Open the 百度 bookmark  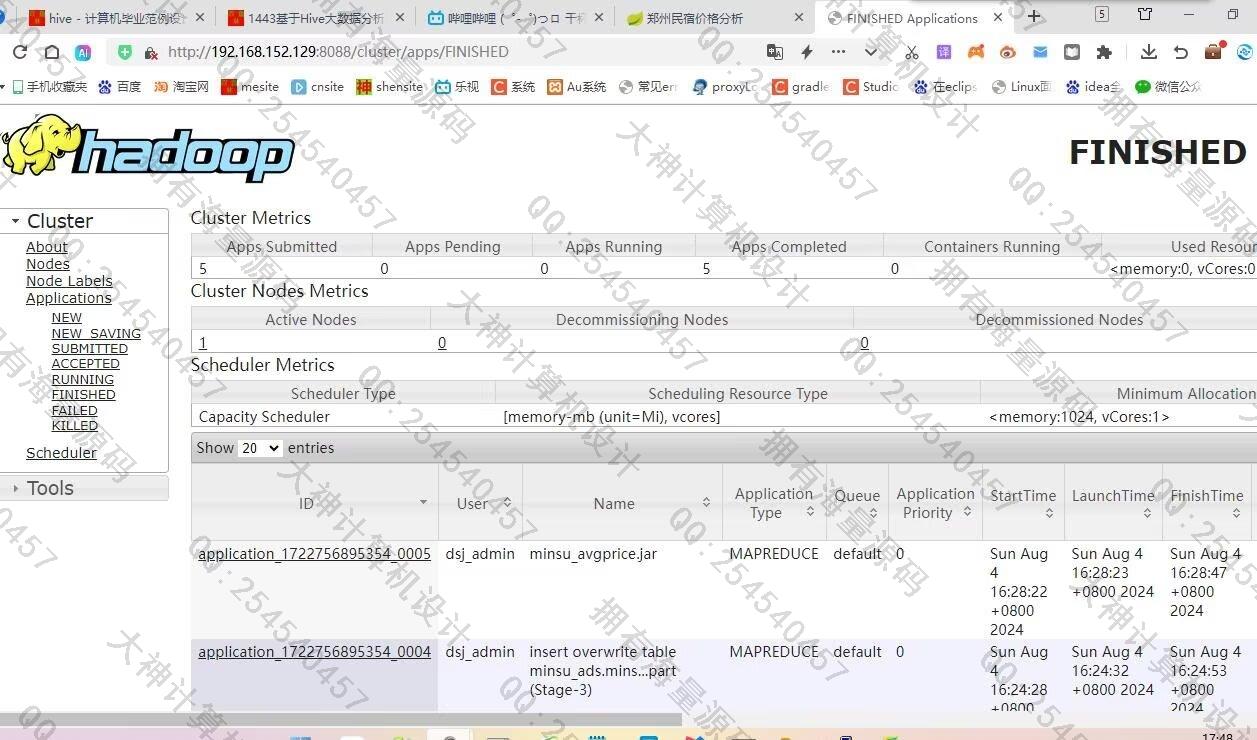point(119,87)
